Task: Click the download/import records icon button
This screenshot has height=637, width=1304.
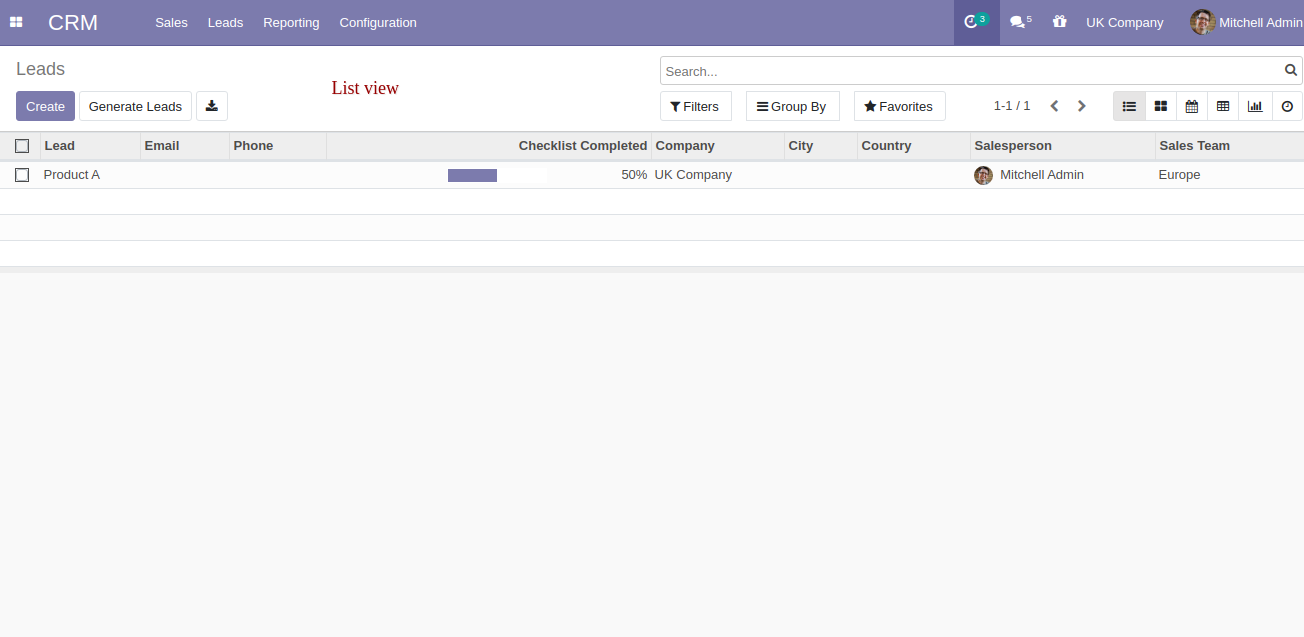Action: tap(212, 106)
